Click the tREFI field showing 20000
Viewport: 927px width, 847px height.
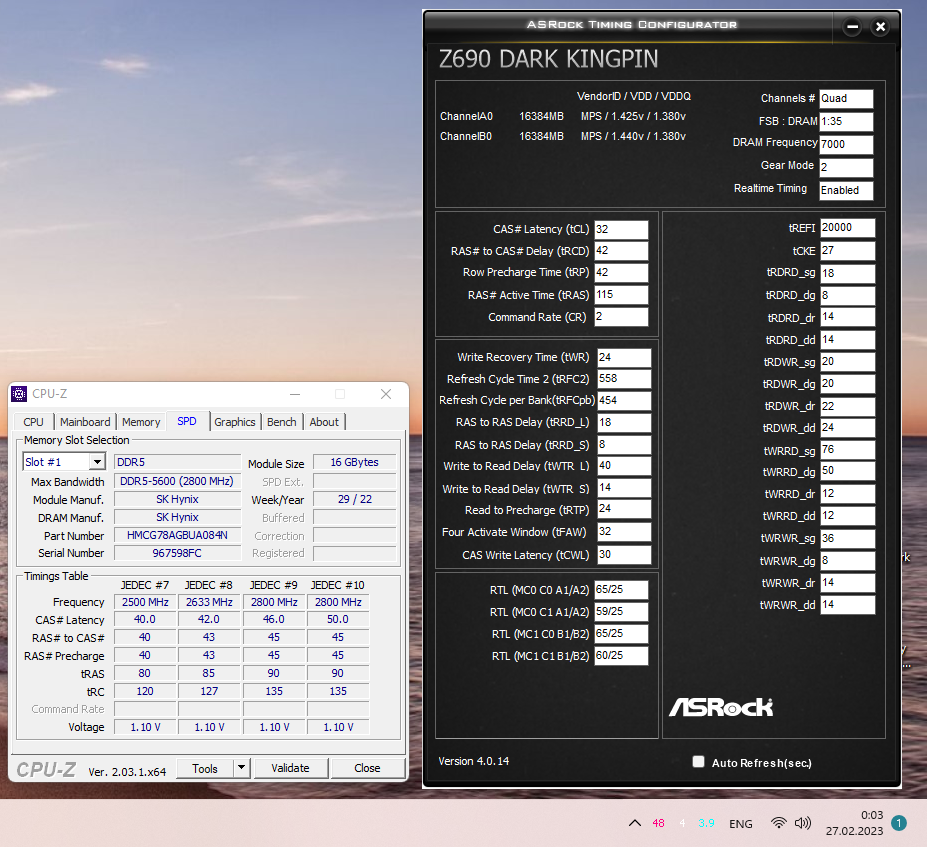847,228
